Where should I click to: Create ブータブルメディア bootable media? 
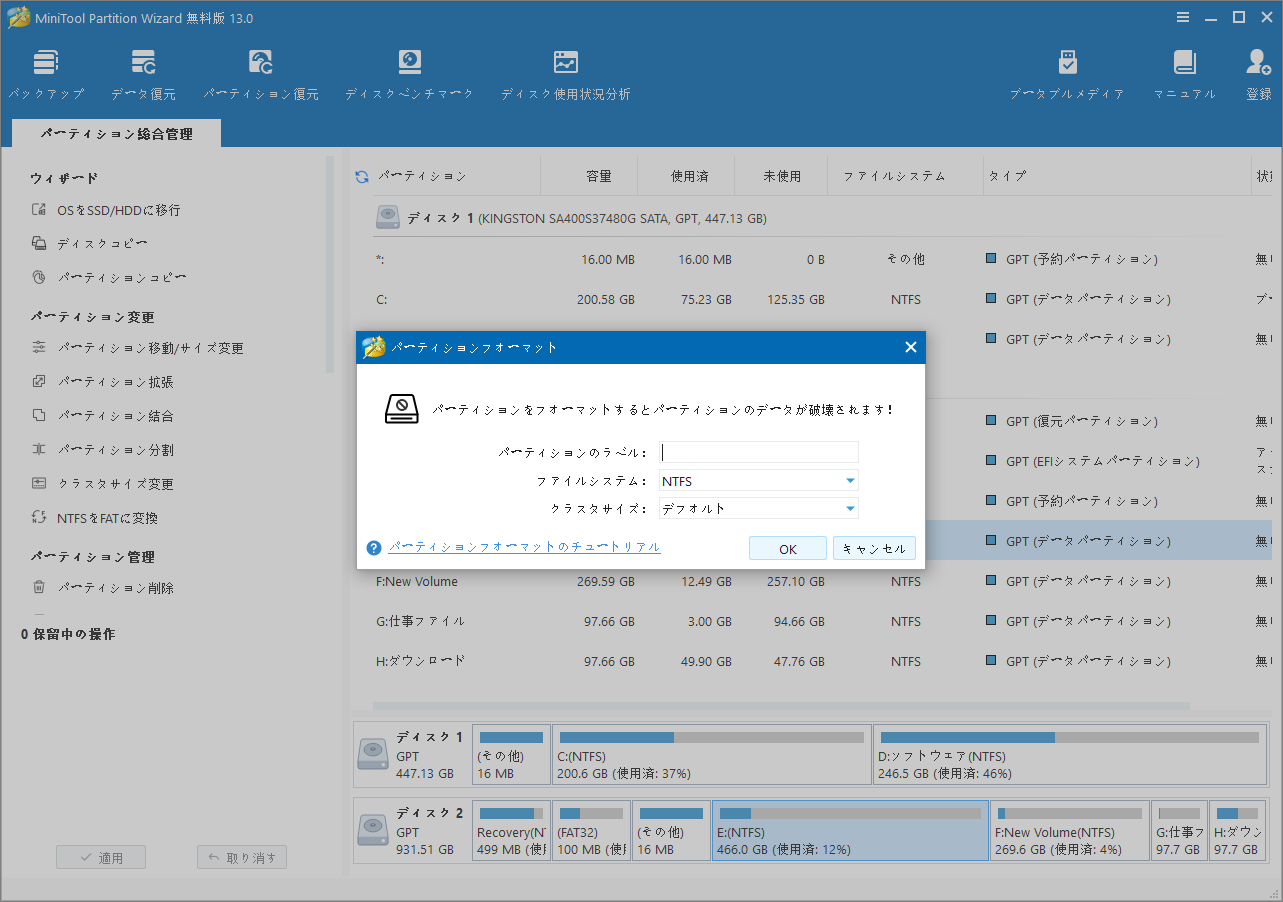click(1067, 72)
